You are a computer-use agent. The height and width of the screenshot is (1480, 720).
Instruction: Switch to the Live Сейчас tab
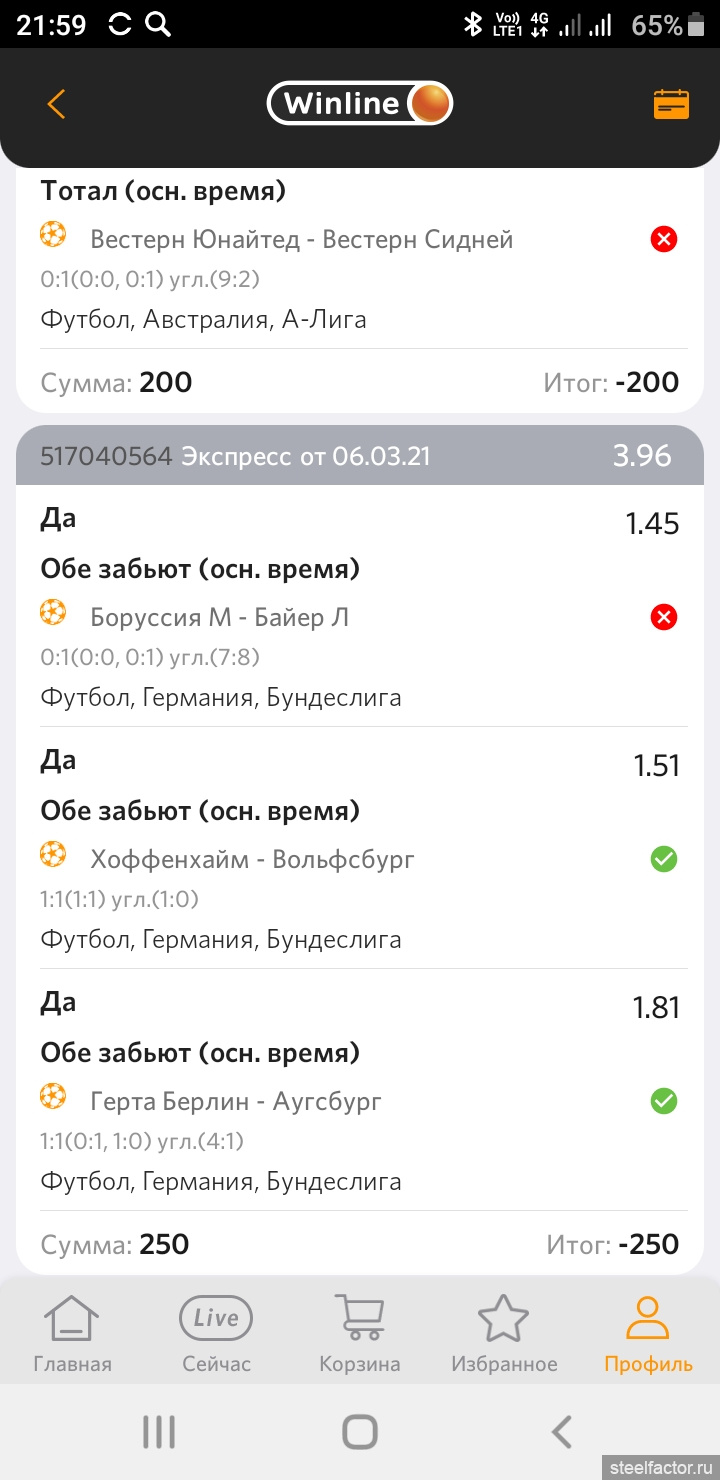(216, 1333)
